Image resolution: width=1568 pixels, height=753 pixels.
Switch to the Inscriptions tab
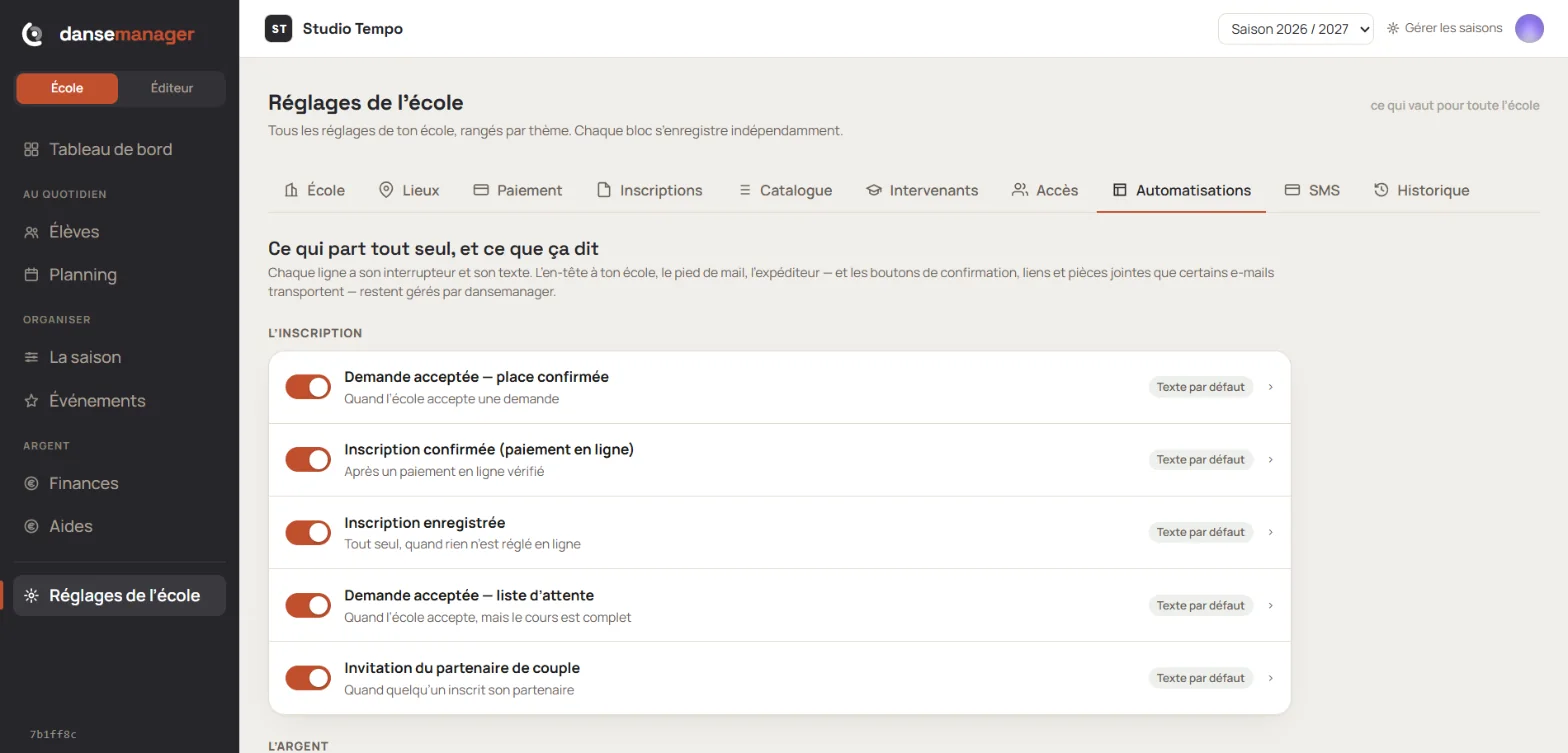(649, 190)
